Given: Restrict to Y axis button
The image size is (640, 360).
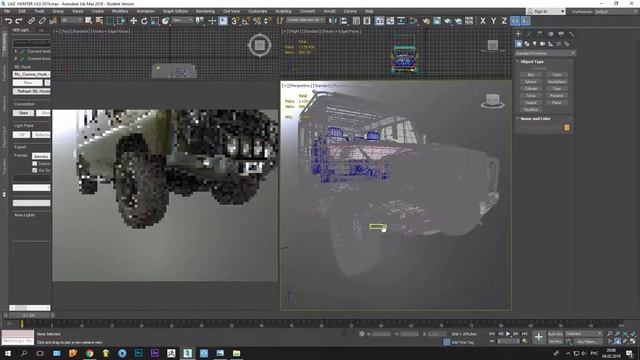Looking at the screenshot, I should pos(493,21).
